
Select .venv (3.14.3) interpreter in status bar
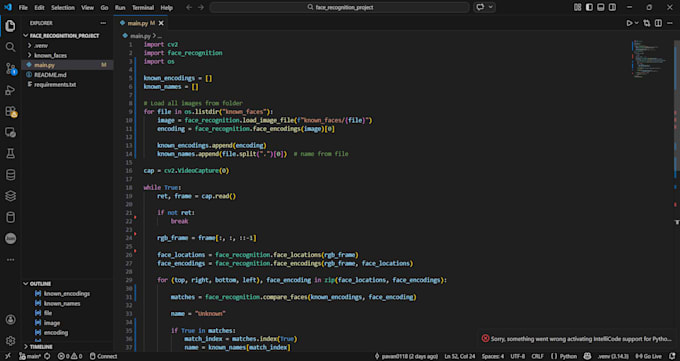pyautogui.click(x=613, y=356)
